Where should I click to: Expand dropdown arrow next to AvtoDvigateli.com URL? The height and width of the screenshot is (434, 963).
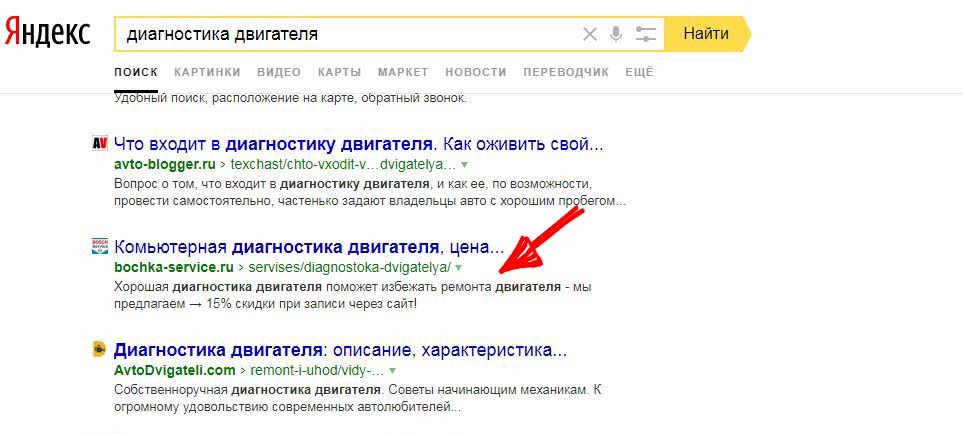tap(392, 370)
